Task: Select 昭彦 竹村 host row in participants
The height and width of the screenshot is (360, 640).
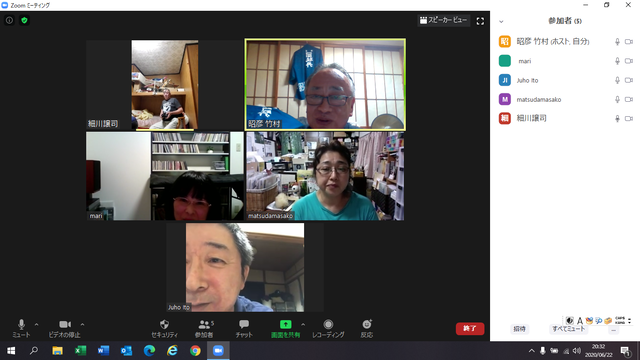Action: (x=565, y=42)
